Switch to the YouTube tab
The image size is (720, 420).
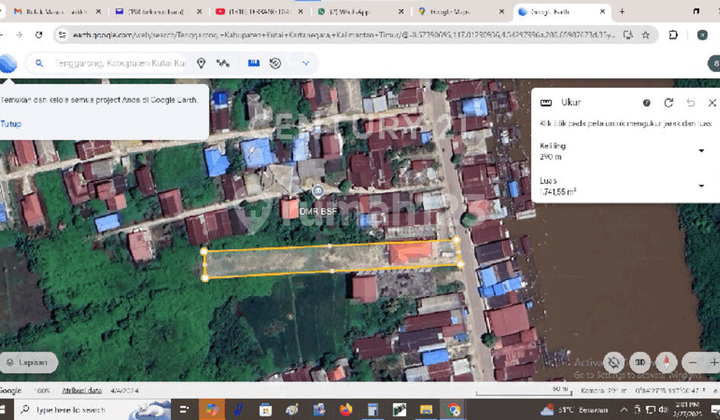[260, 11]
